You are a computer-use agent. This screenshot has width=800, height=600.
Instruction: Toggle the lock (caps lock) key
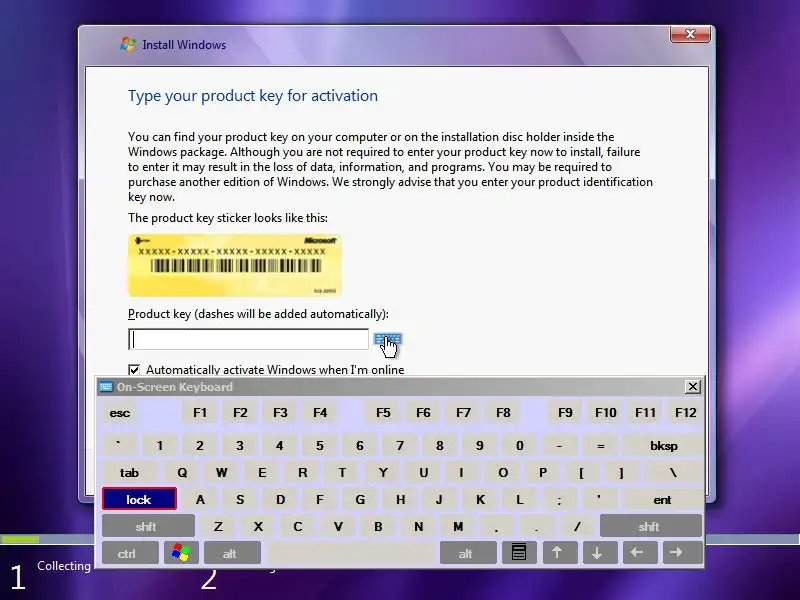coord(139,499)
